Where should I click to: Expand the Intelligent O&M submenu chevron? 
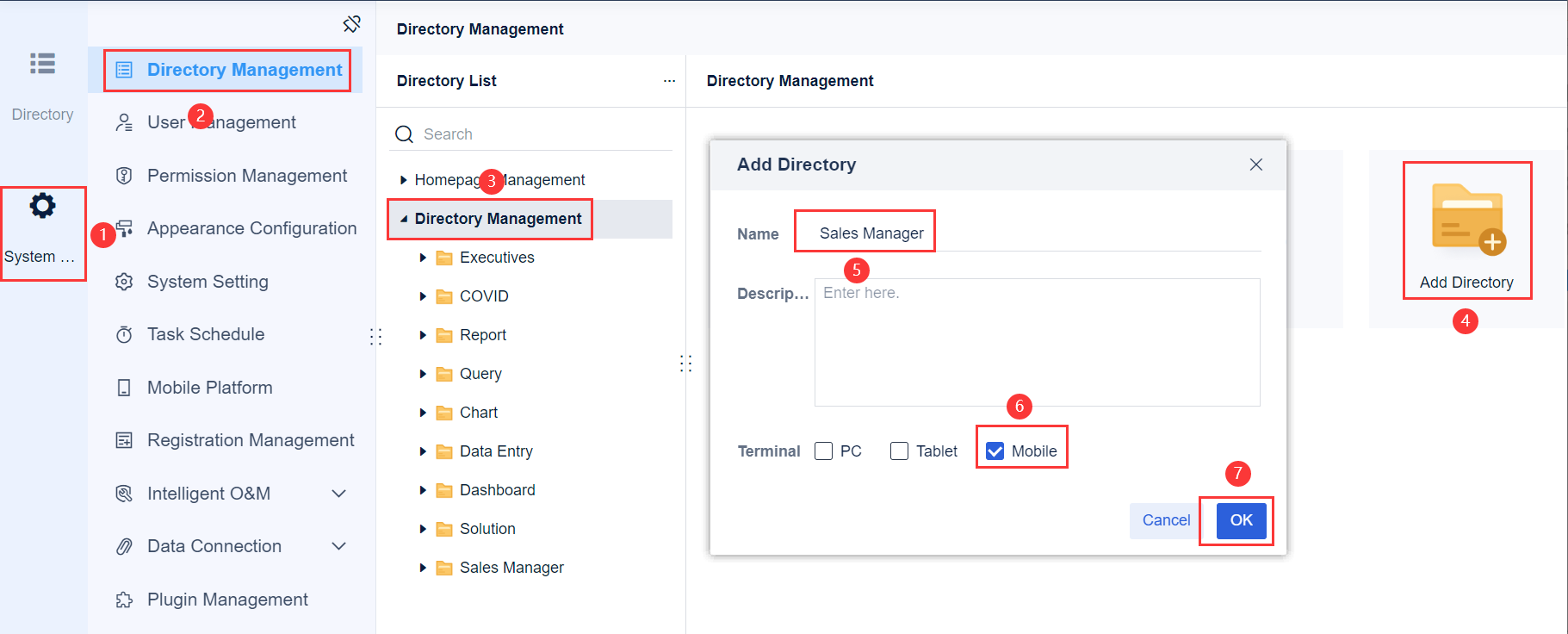339,494
